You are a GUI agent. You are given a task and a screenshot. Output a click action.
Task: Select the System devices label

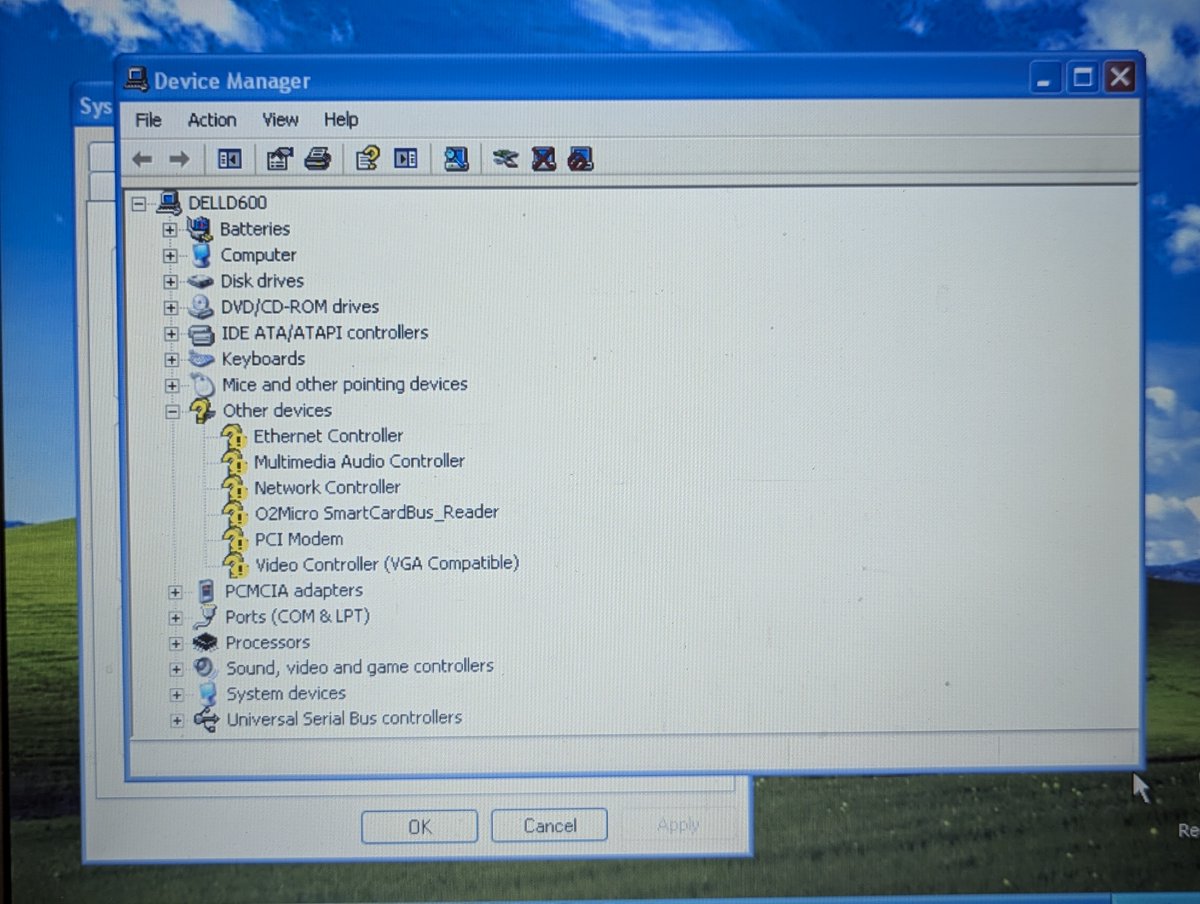click(x=286, y=693)
